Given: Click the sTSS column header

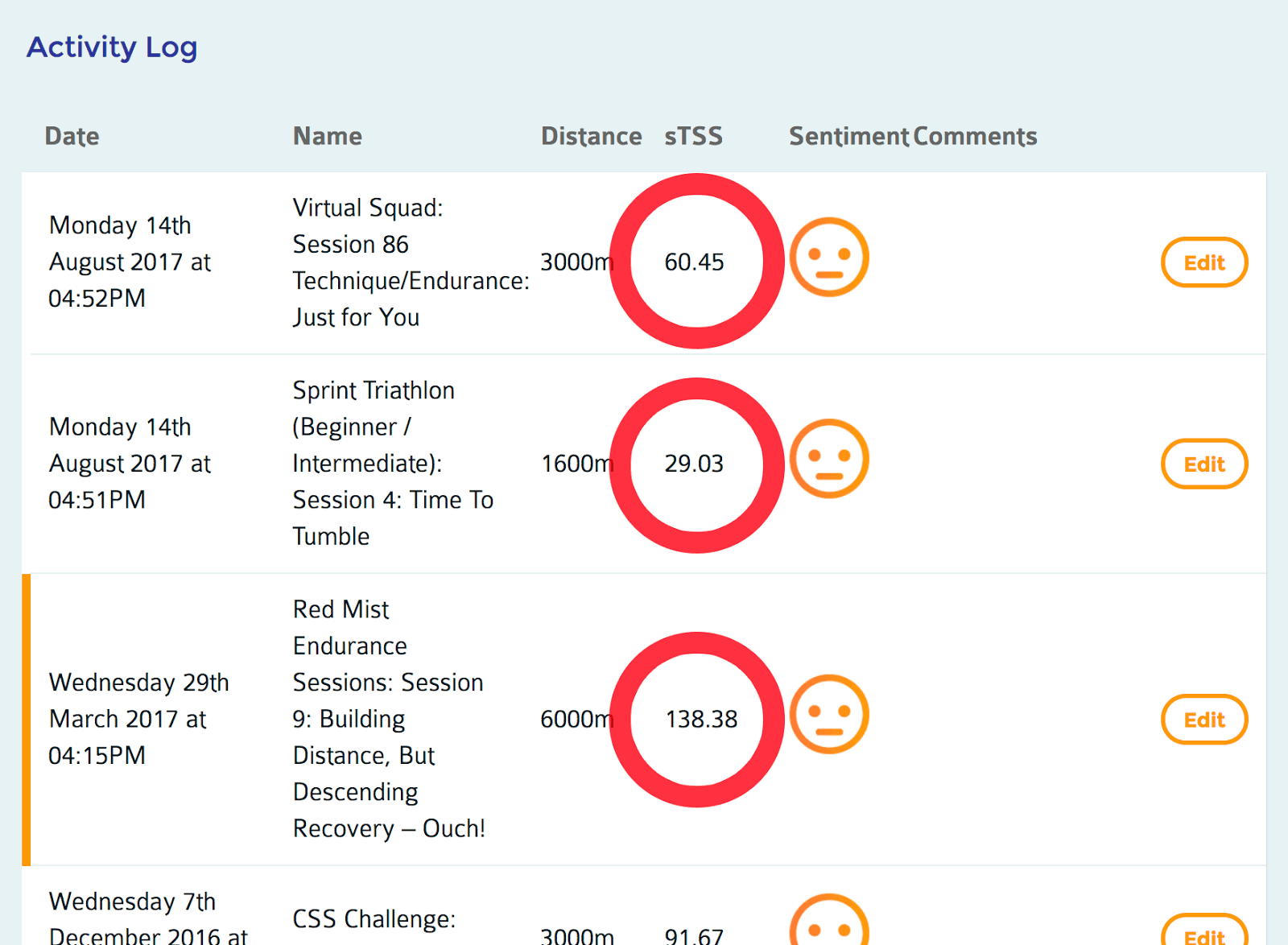Looking at the screenshot, I should (693, 136).
